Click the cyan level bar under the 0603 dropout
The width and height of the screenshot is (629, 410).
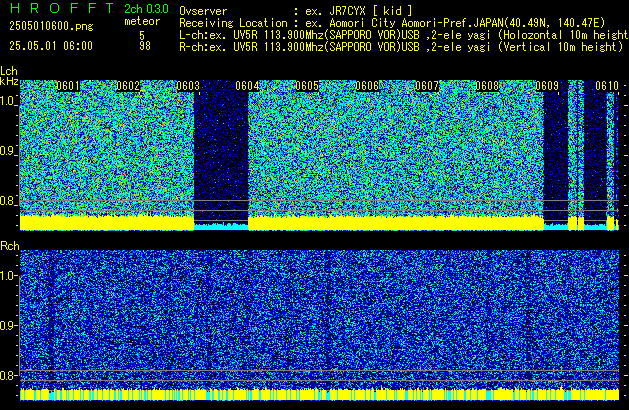pos(221,227)
